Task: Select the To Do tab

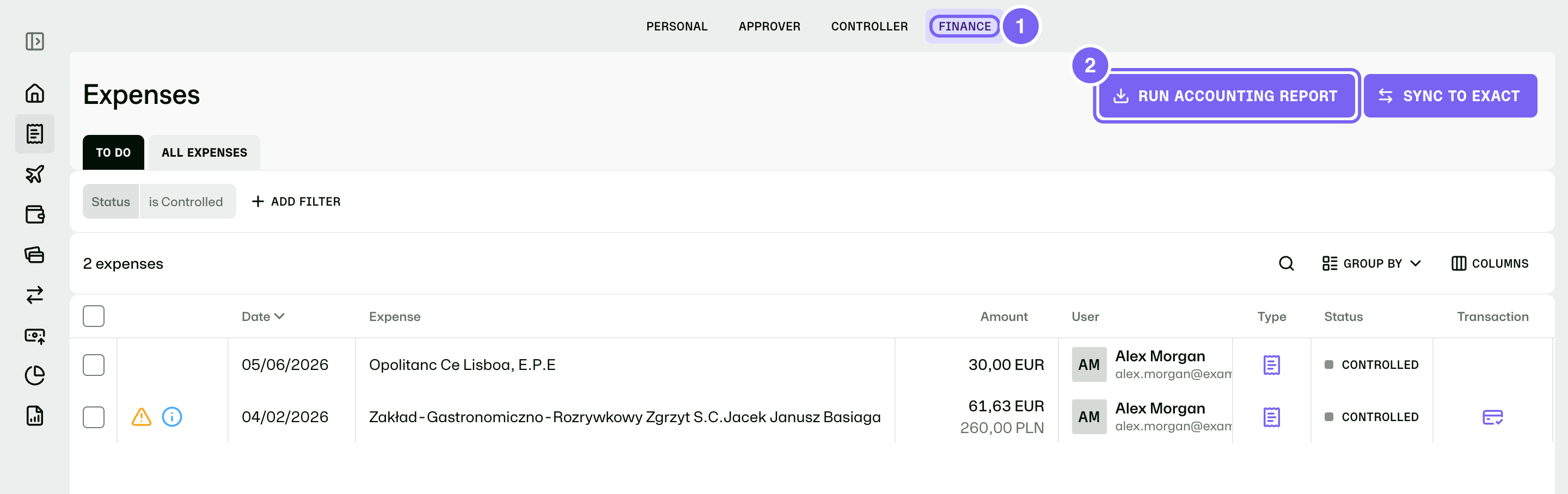Action: pos(113,153)
